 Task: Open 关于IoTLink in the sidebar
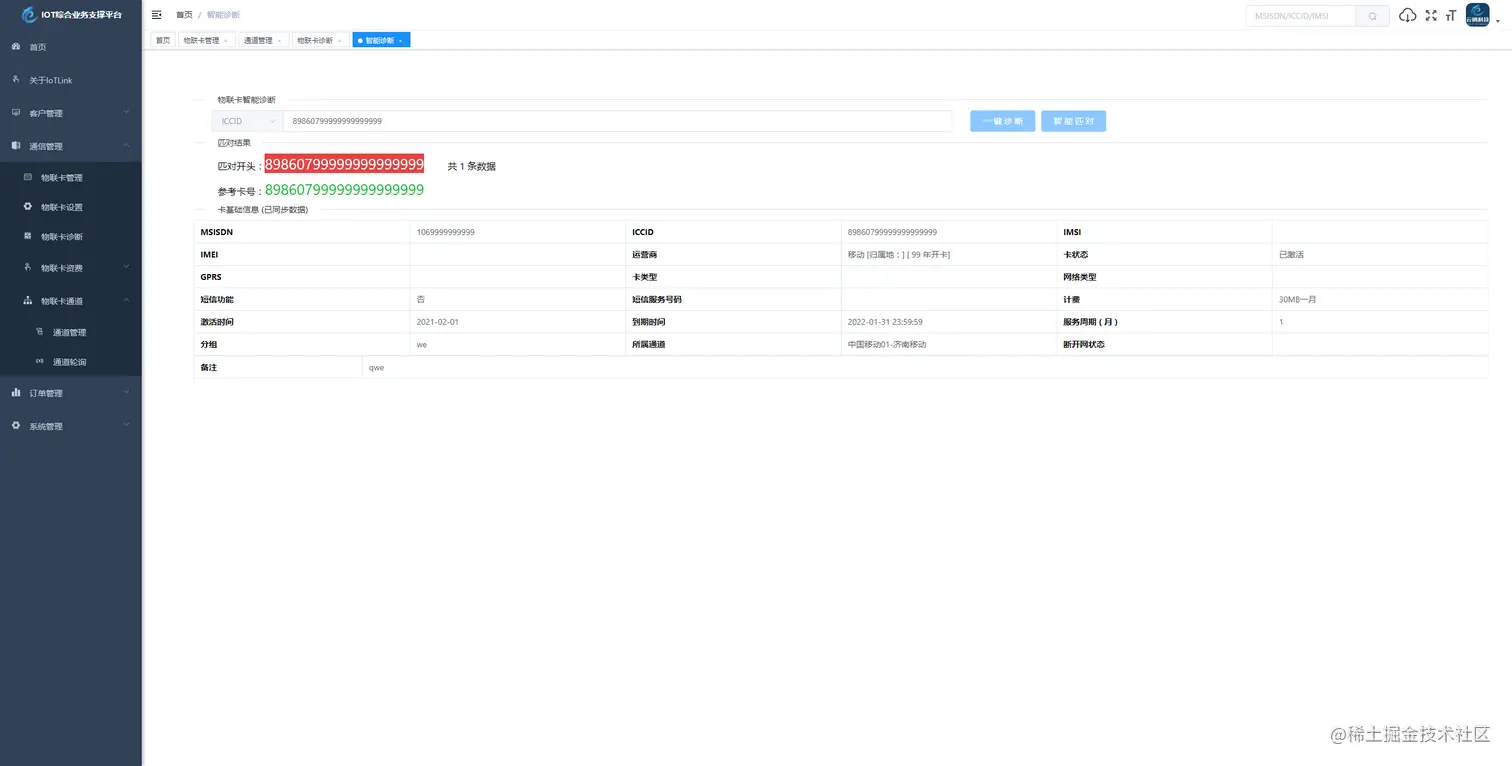click(x=51, y=80)
